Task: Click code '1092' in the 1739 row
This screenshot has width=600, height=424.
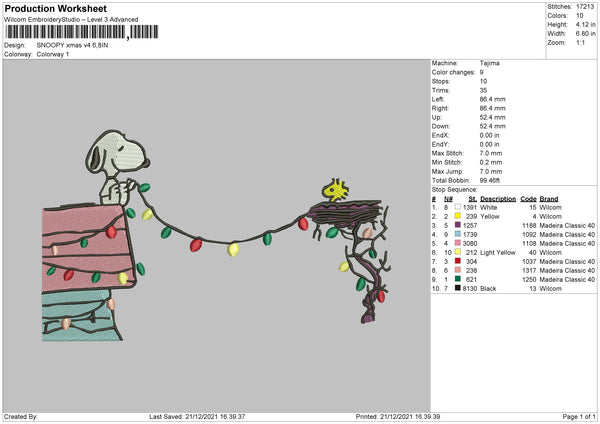Action: click(x=529, y=235)
